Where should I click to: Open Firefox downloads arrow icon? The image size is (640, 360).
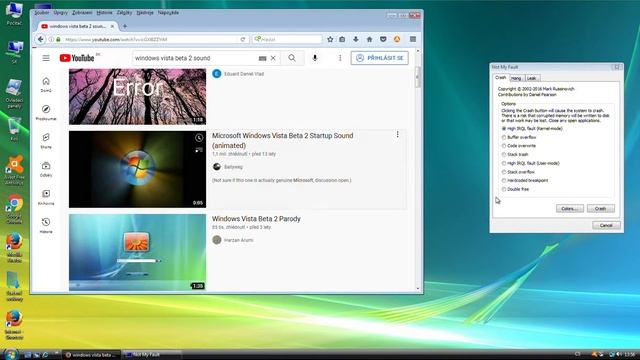point(356,39)
